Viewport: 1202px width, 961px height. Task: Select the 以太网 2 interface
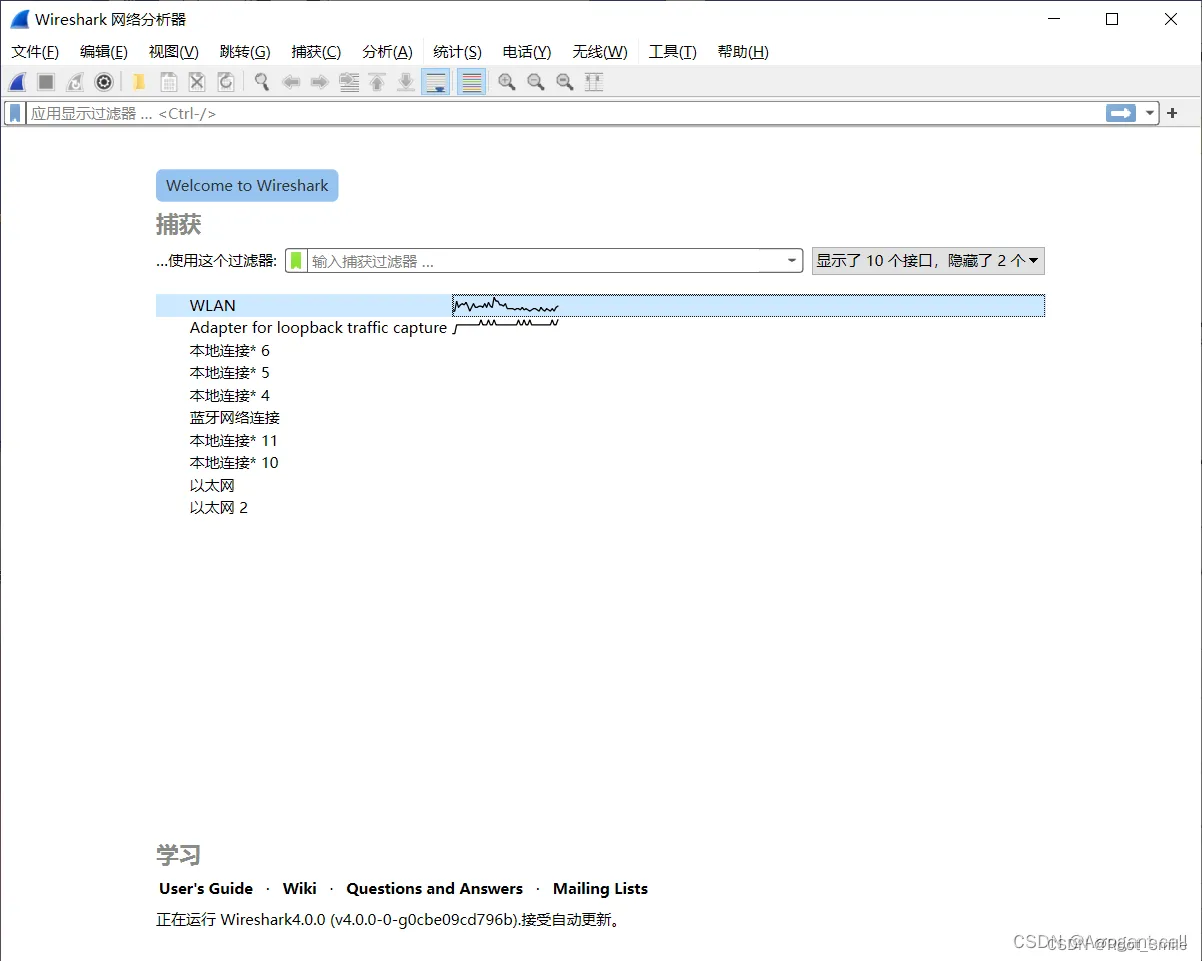(x=219, y=508)
